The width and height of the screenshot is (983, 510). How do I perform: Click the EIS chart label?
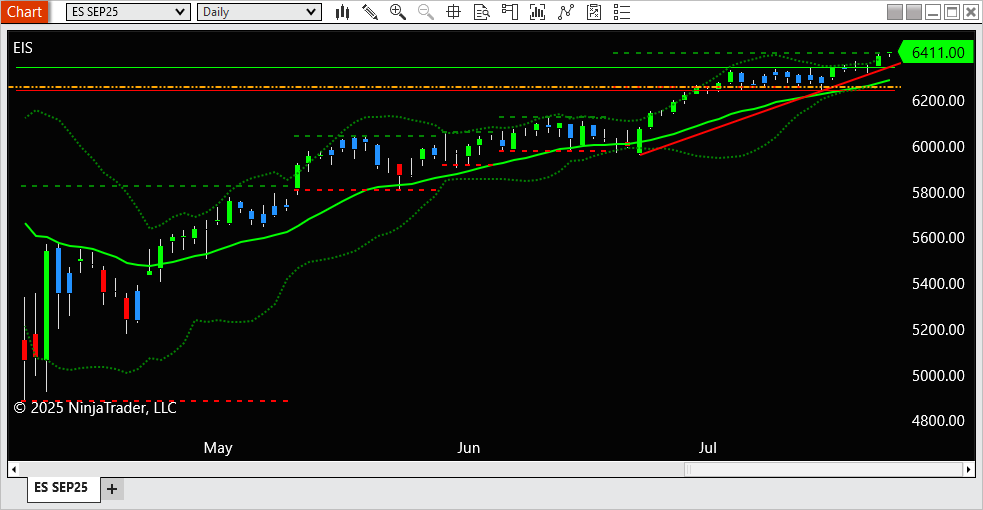coord(23,48)
